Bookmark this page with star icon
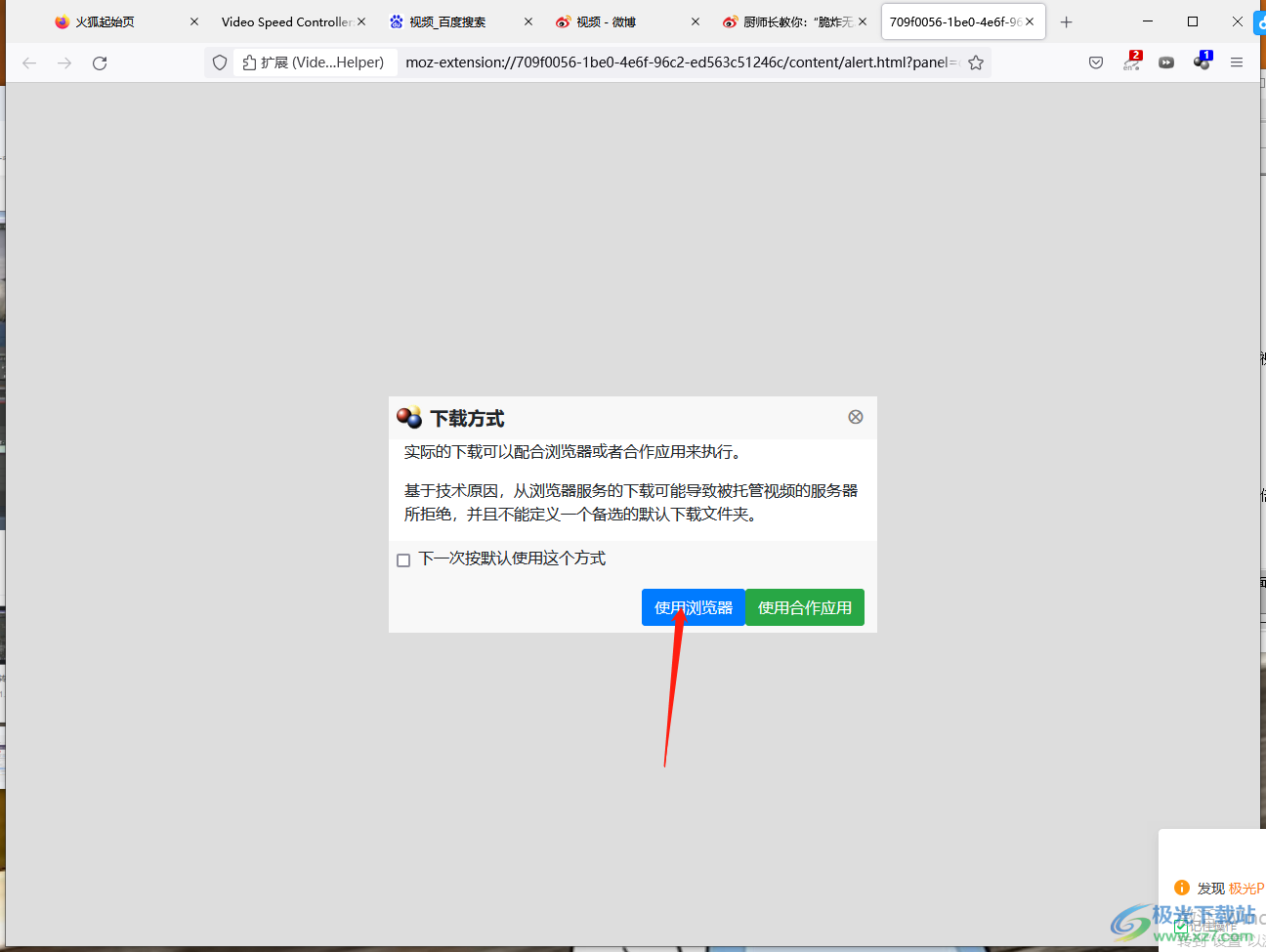This screenshot has width=1266, height=952. click(x=976, y=62)
